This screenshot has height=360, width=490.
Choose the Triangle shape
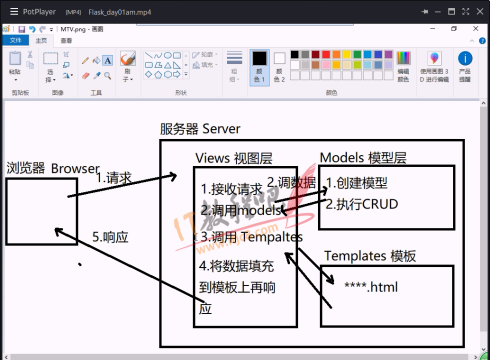click(168, 65)
